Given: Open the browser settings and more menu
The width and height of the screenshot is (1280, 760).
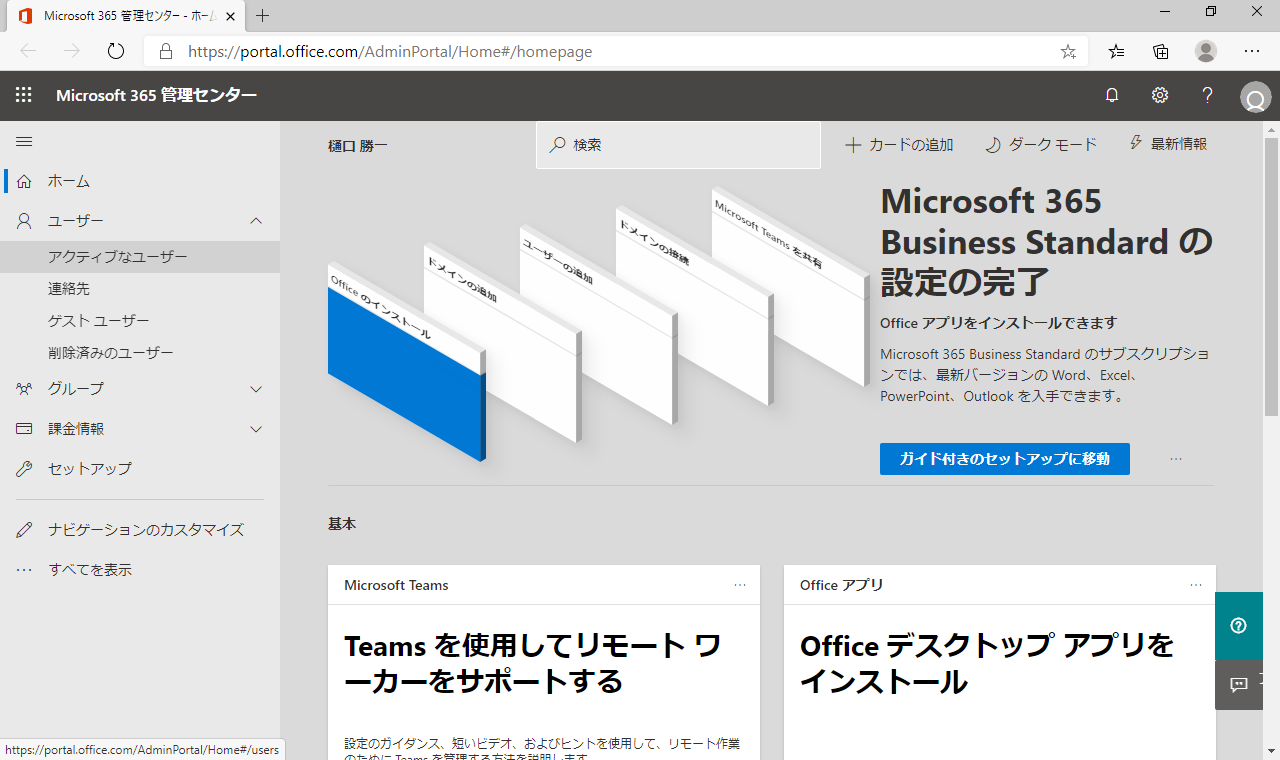Looking at the screenshot, I should [x=1252, y=51].
